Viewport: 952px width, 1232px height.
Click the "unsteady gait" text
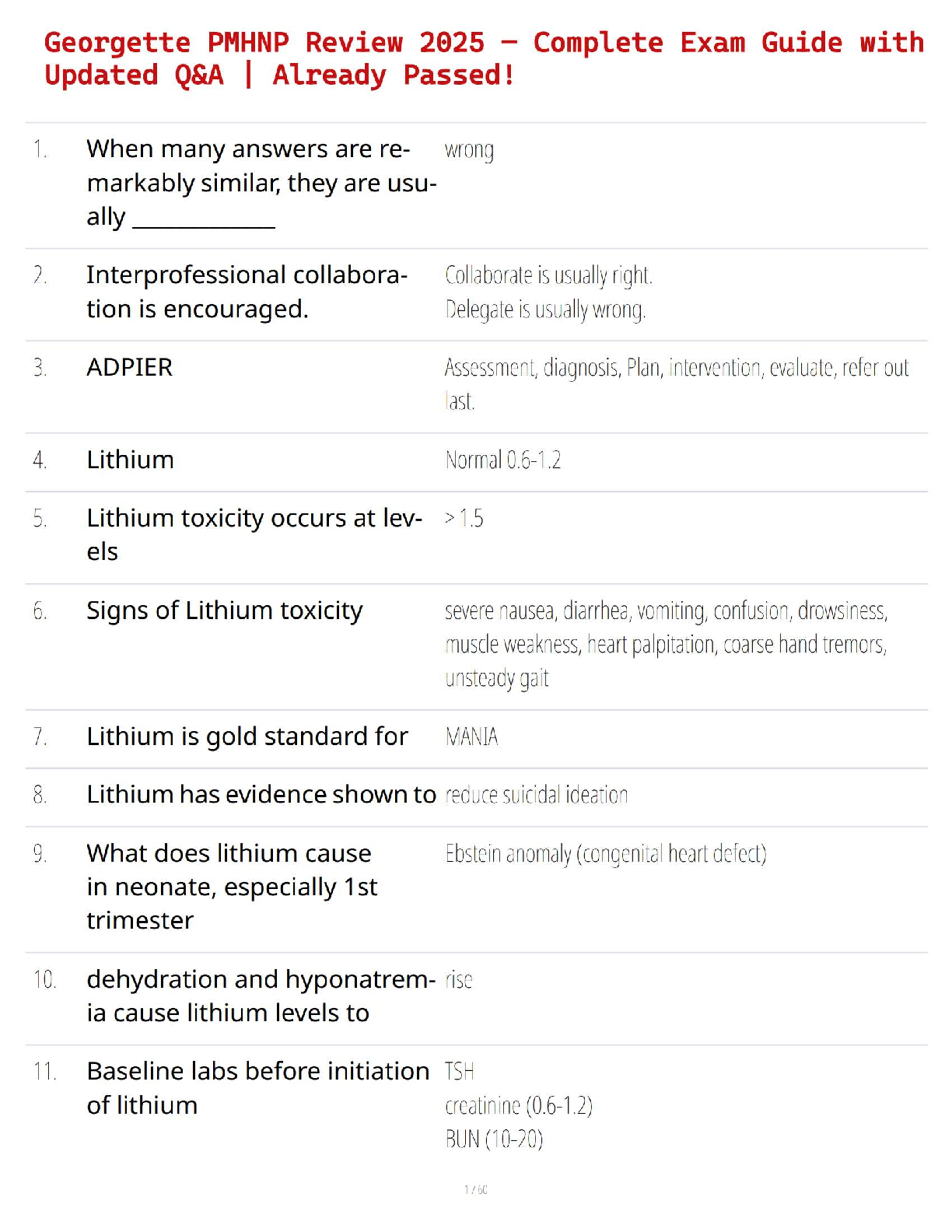coord(496,678)
